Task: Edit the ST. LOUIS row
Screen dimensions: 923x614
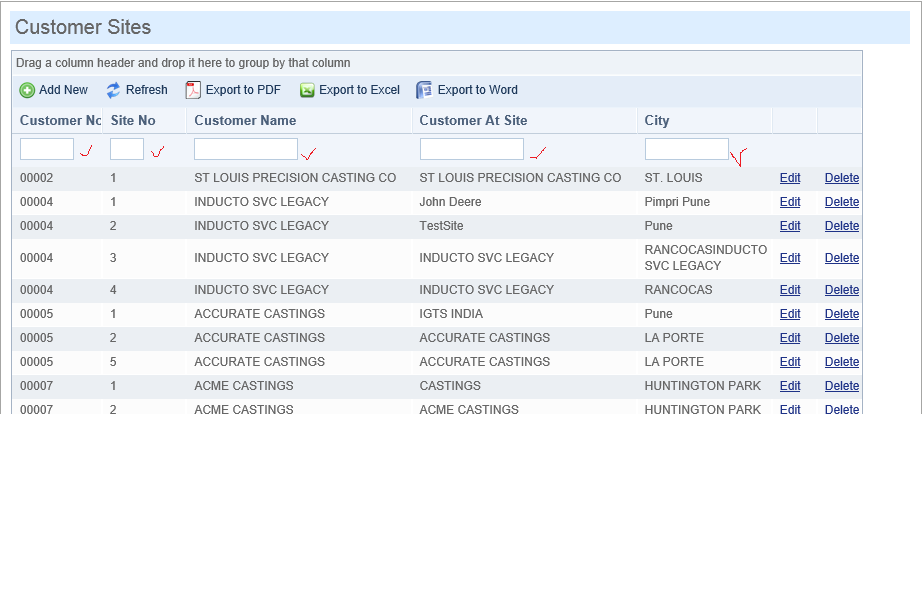Action: tap(790, 178)
